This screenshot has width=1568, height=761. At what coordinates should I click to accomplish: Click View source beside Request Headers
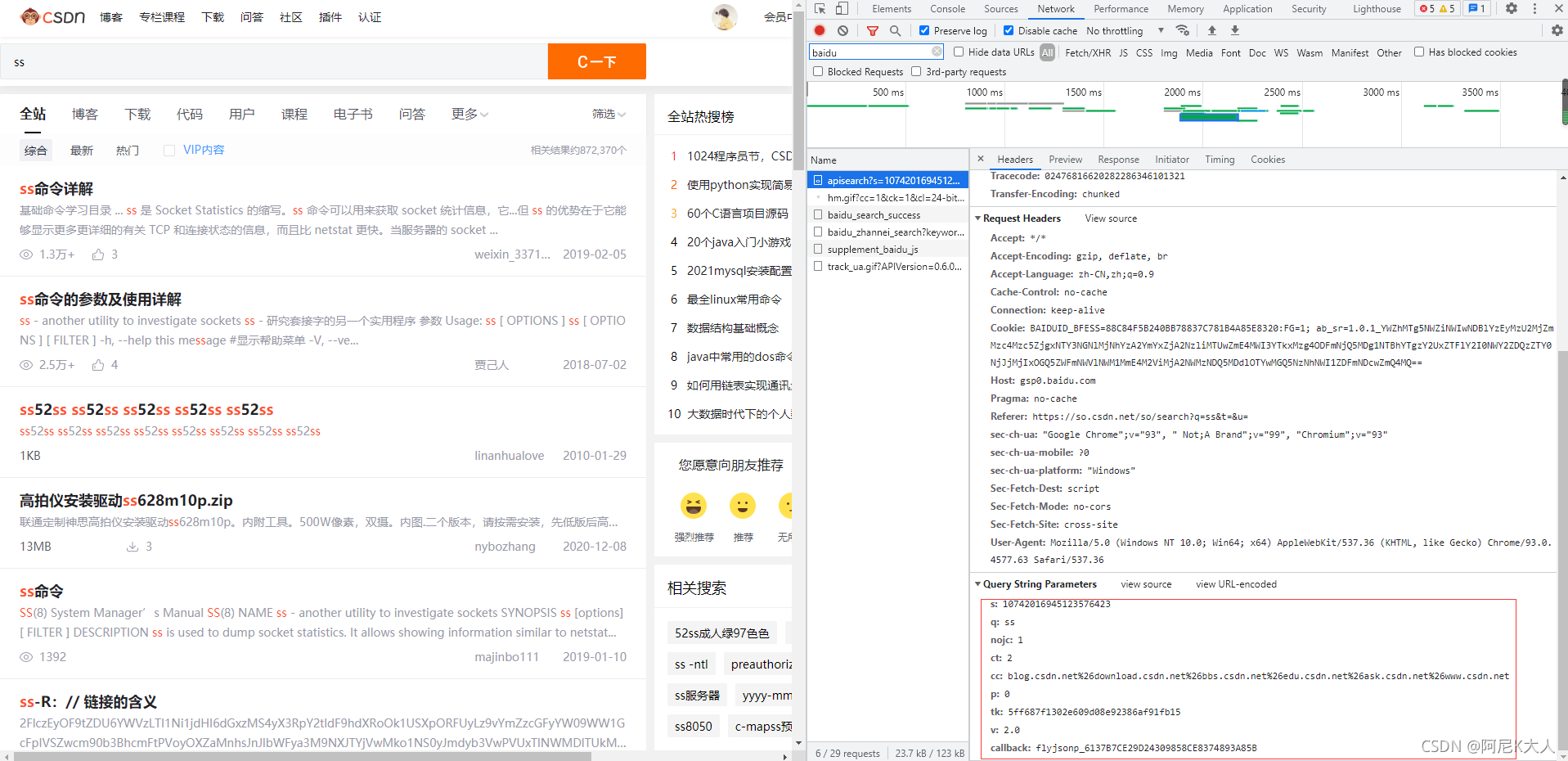pyautogui.click(x=1111, y=218)
